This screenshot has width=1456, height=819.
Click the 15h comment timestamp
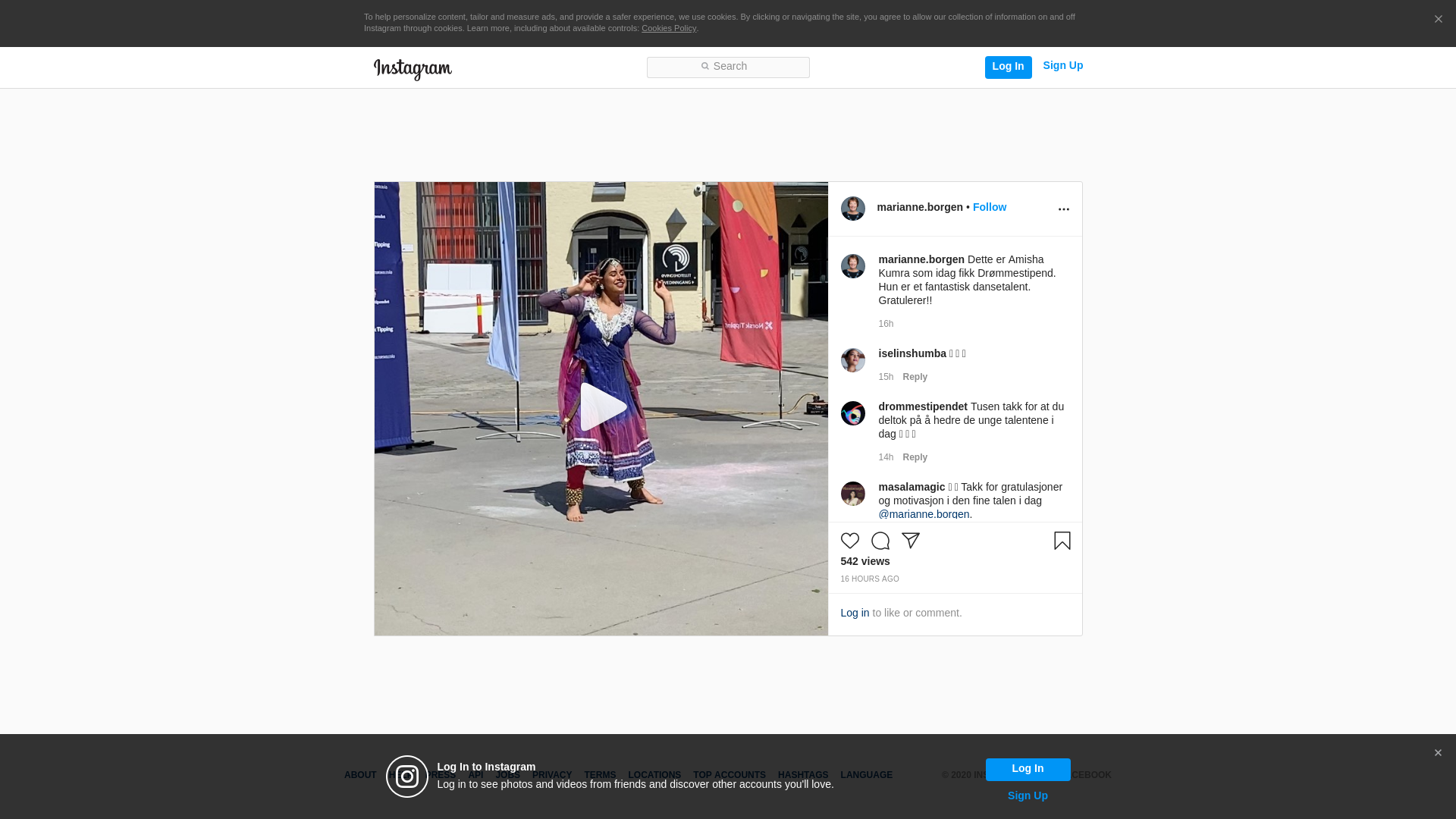886,378
